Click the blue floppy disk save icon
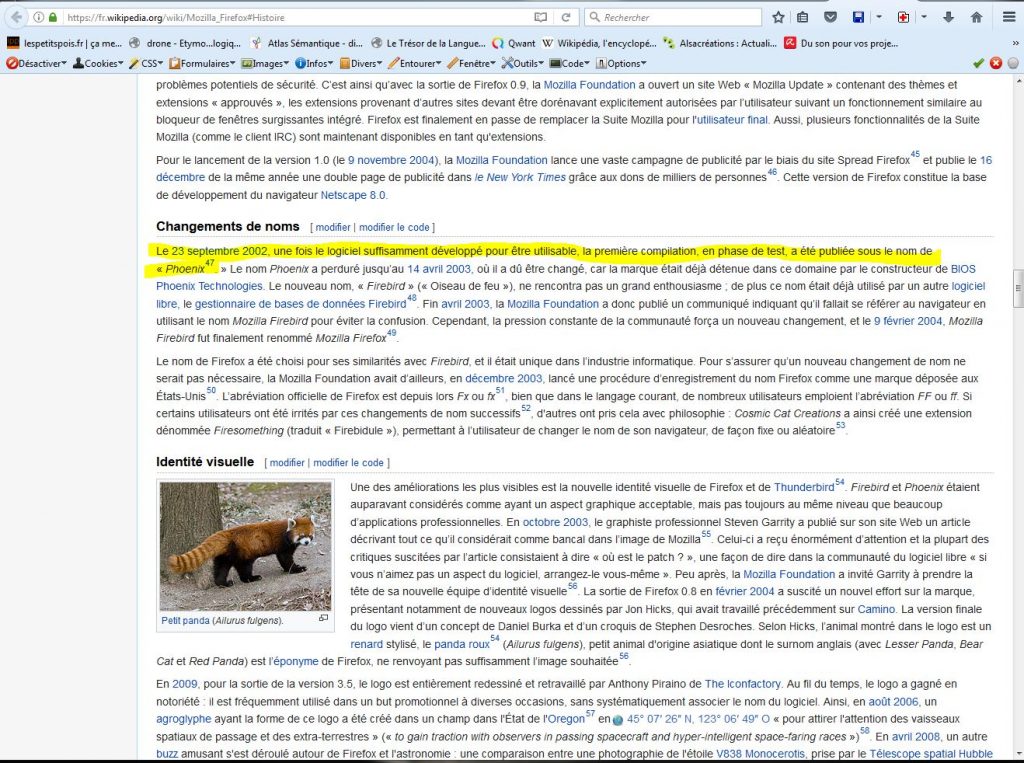The image size is (1024, 763). coord(858,17)
